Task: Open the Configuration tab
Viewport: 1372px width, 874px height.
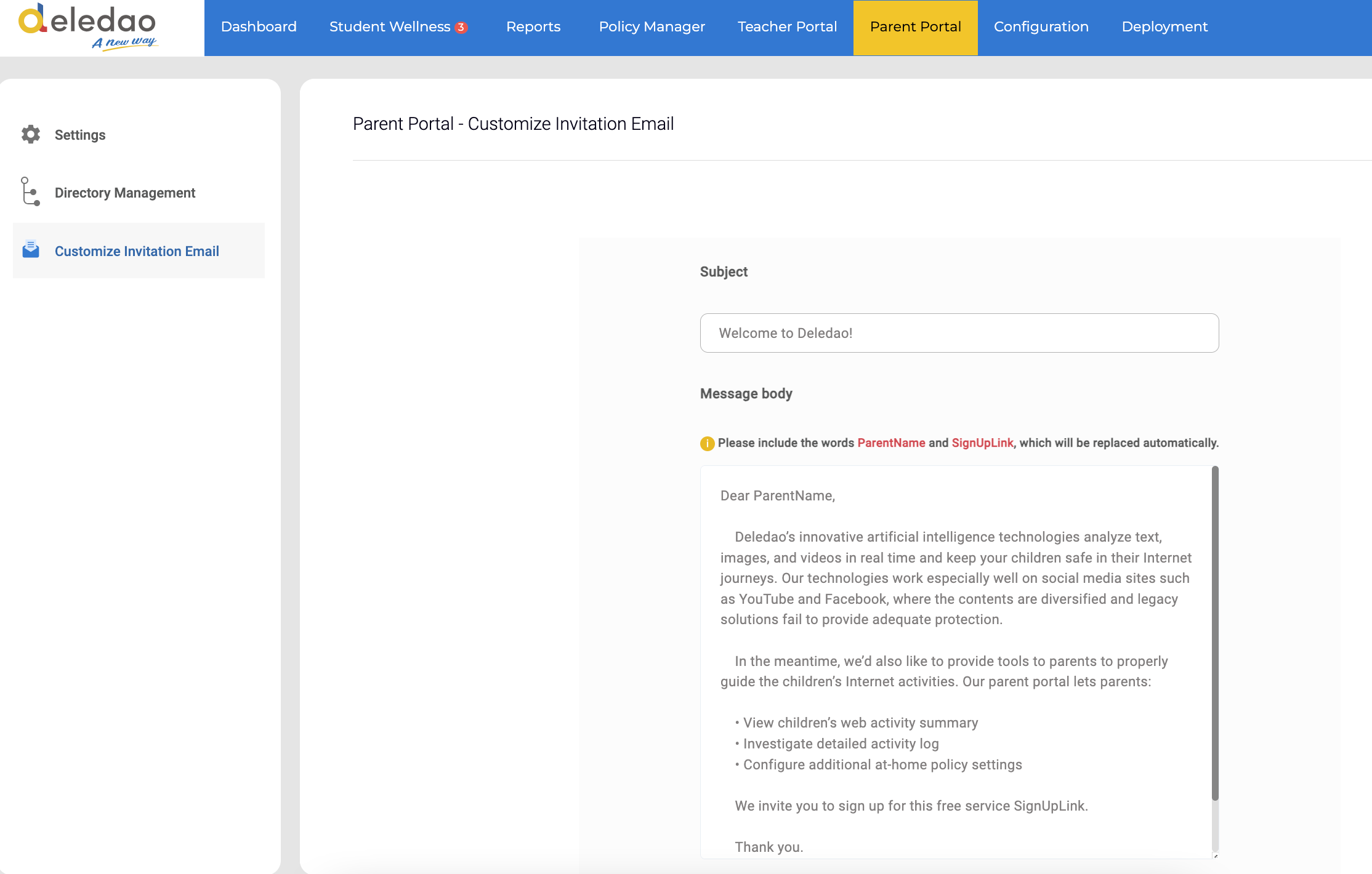Action: tap(1041, 27)
